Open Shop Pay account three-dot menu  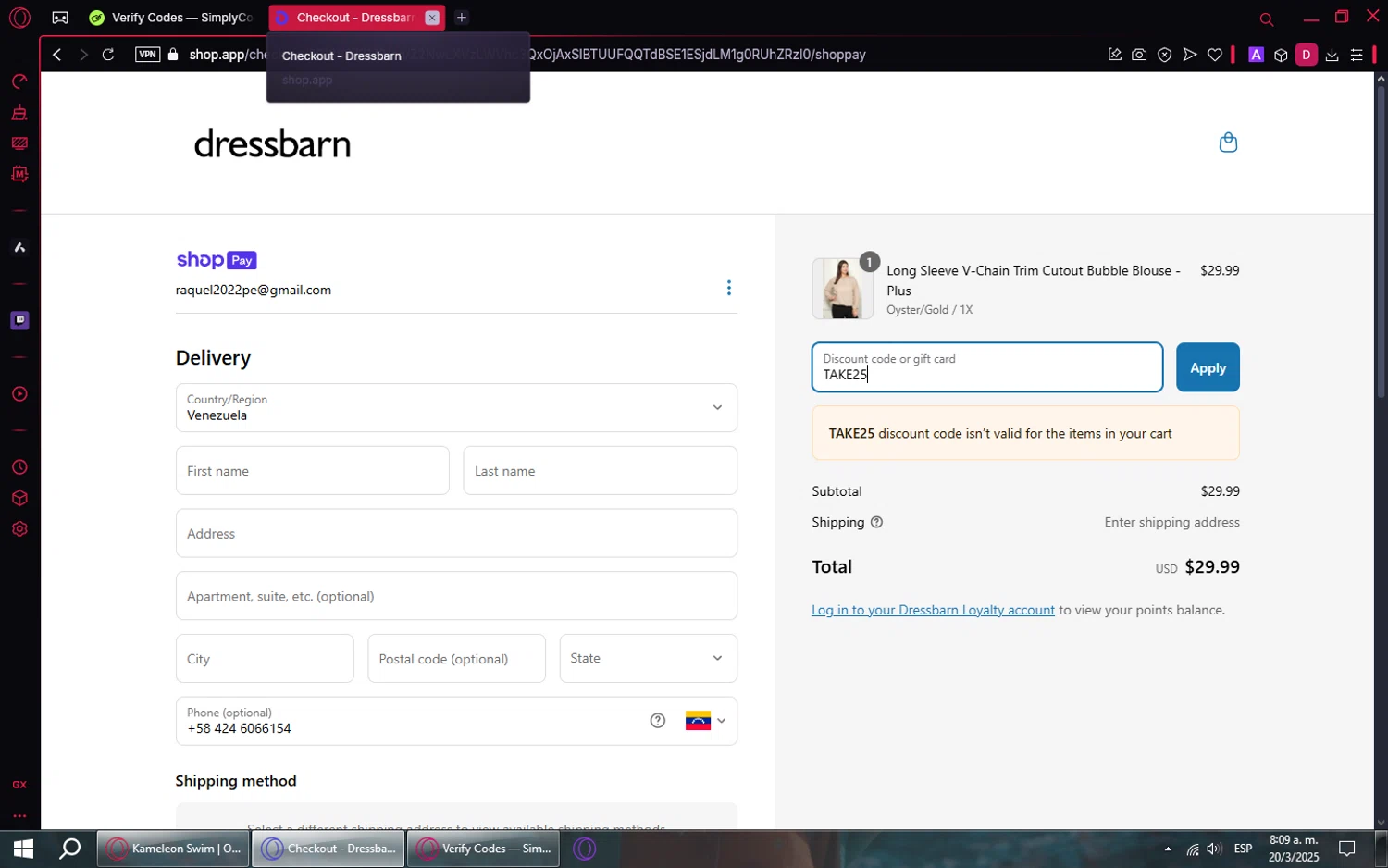coord(729,288)
